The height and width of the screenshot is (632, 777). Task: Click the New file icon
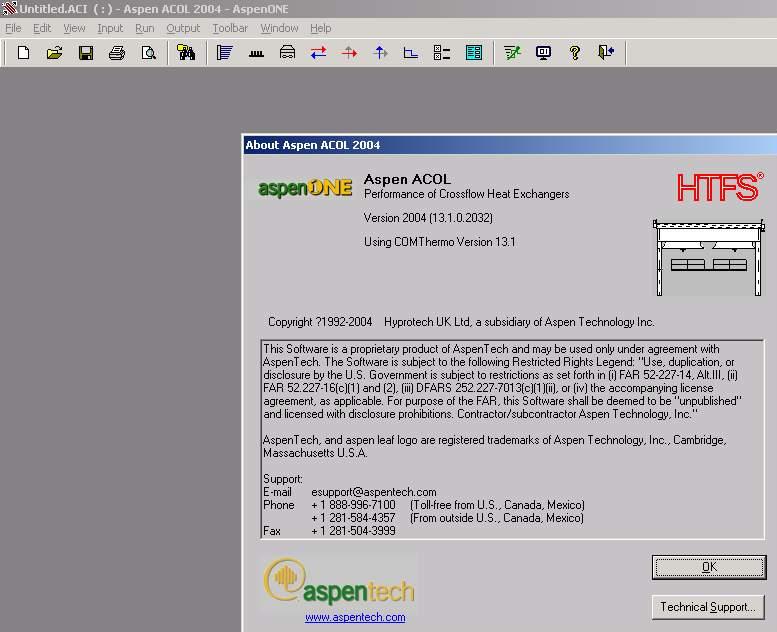(x=23, y=53)
